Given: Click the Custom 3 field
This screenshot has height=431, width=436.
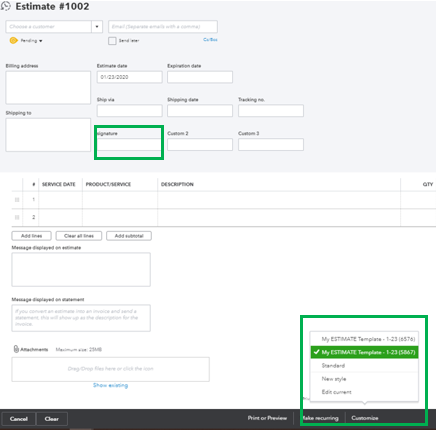Looking at the screenshot, I should (x=271, y=145).
